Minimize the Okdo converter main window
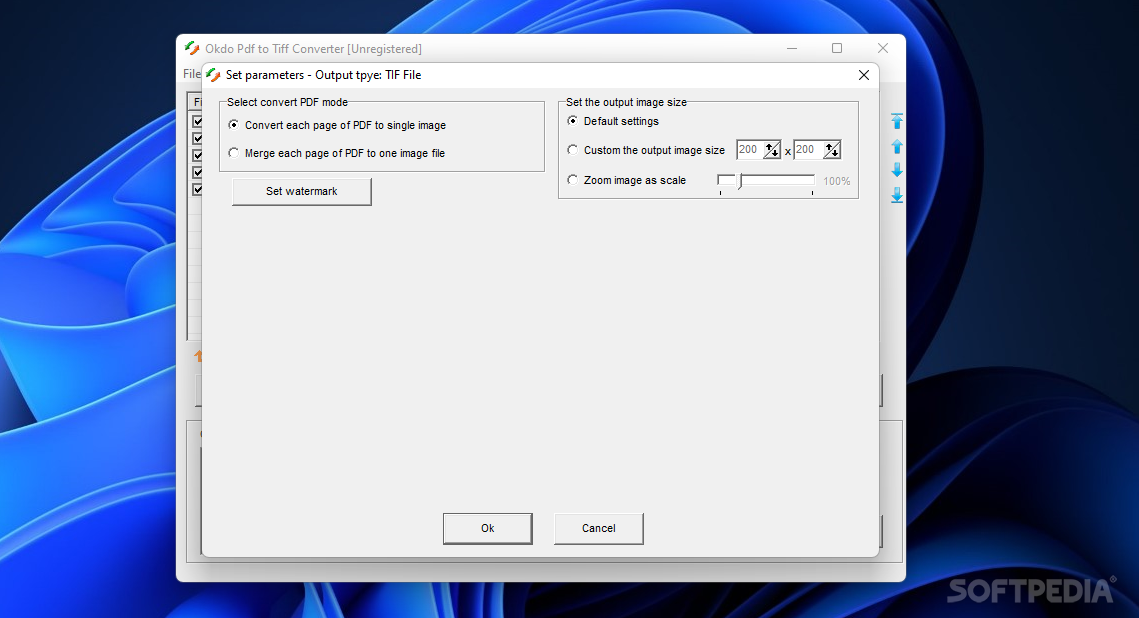Viewport: 1139px width, 618px height. coord(792,48)
